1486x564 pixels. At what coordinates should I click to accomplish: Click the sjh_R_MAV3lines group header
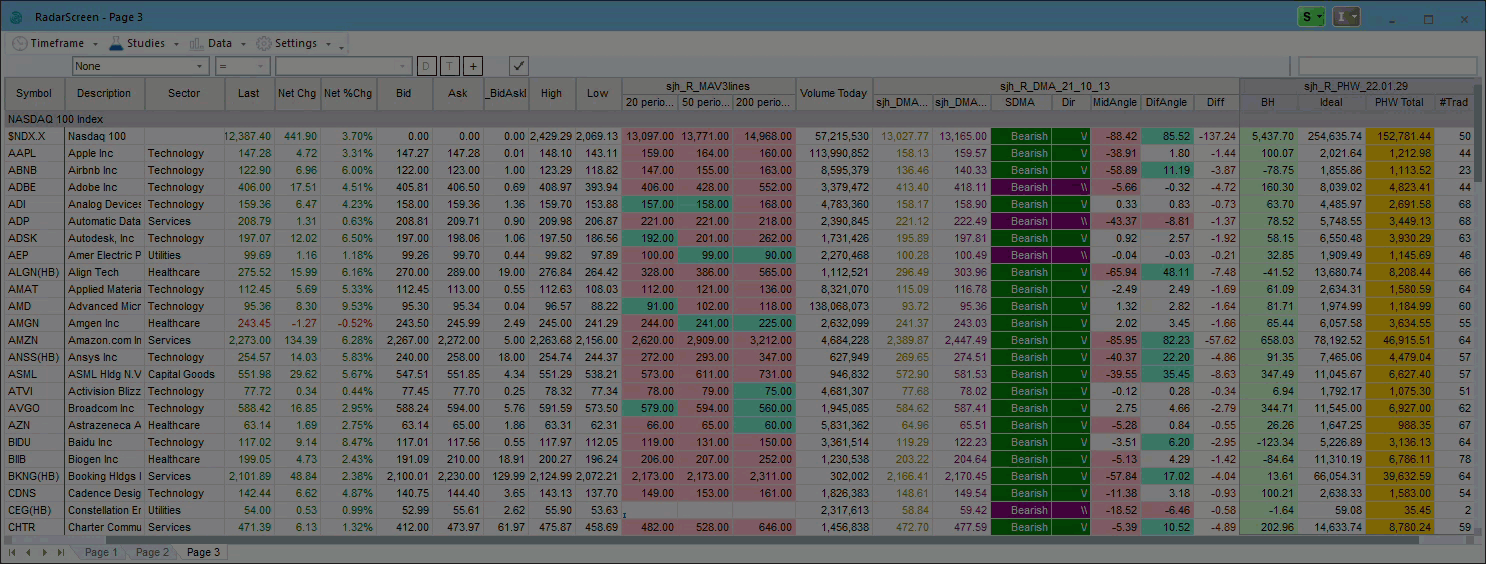(708, 86)
